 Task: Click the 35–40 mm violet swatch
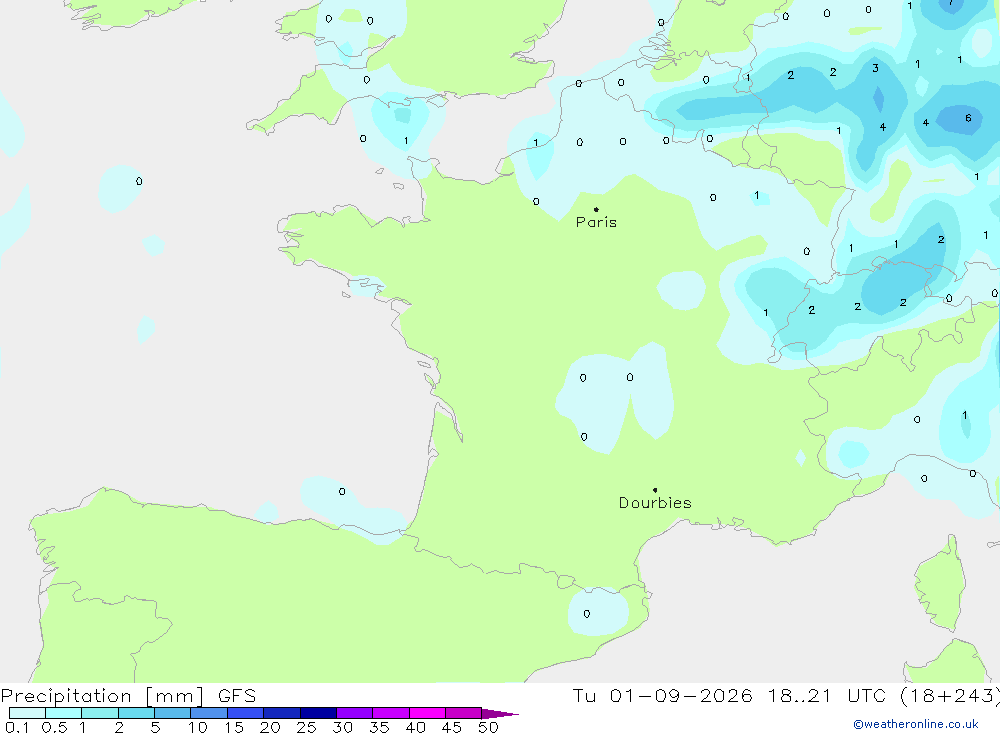tap(391, 713)
